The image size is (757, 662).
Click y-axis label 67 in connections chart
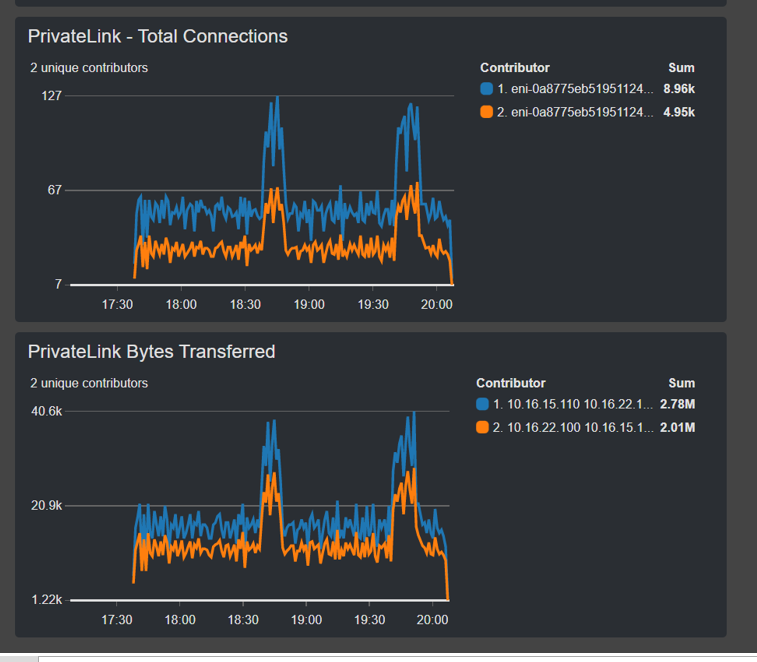(x=55, y=190)
